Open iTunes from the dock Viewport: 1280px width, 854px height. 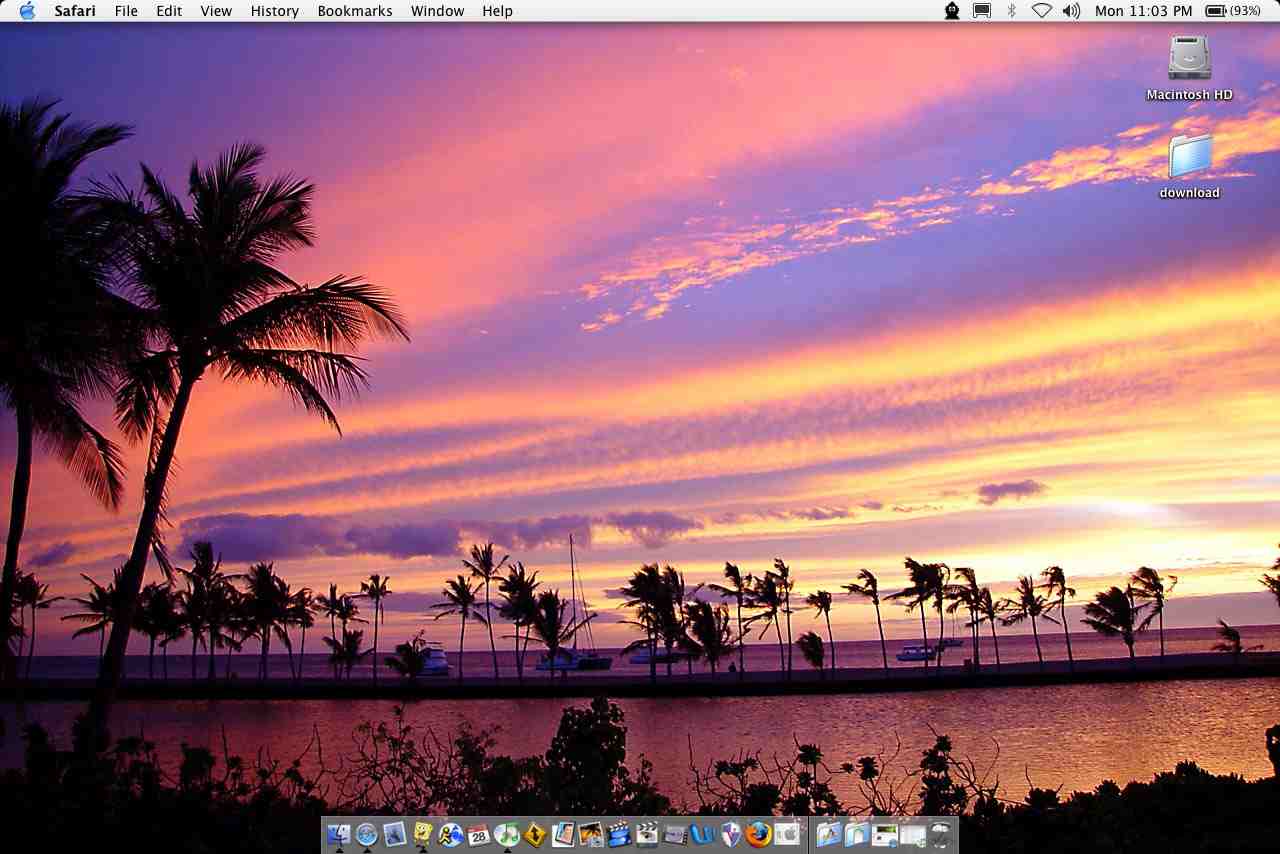pos(507,834)
